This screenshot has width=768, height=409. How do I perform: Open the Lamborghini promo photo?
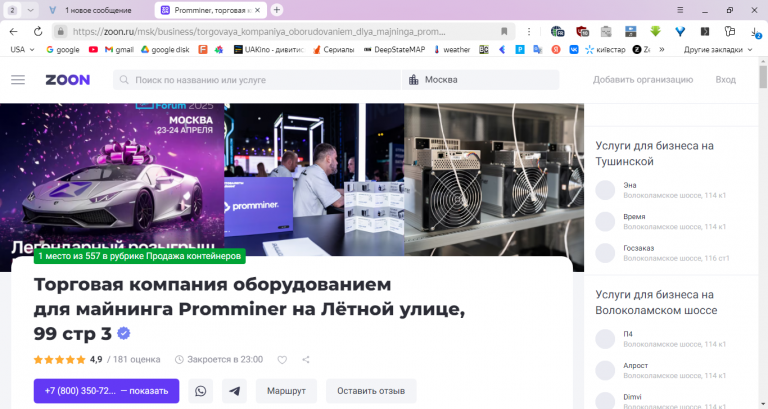112,179
